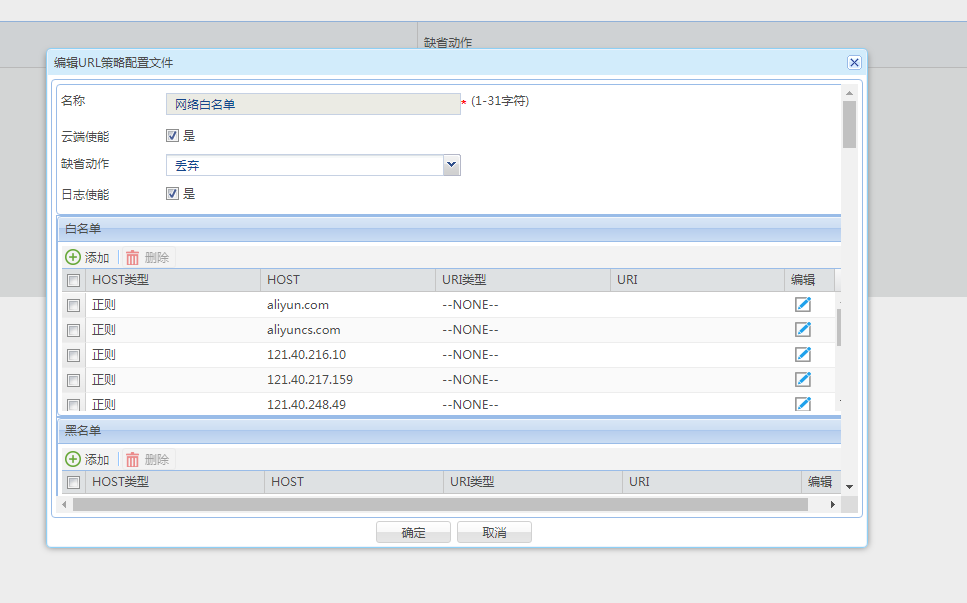
Task: Select all whitelist rows via header checkbox
Action: click(x=73, y=281)
